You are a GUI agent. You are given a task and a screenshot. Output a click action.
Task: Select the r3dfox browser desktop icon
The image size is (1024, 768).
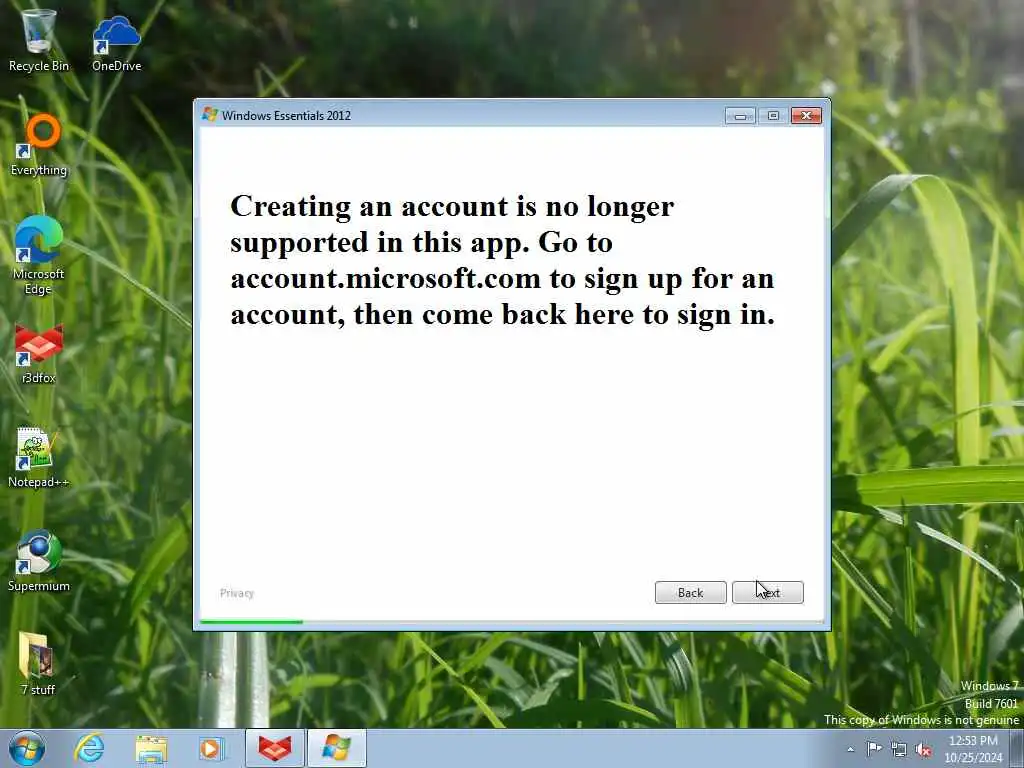pos(39,353)
